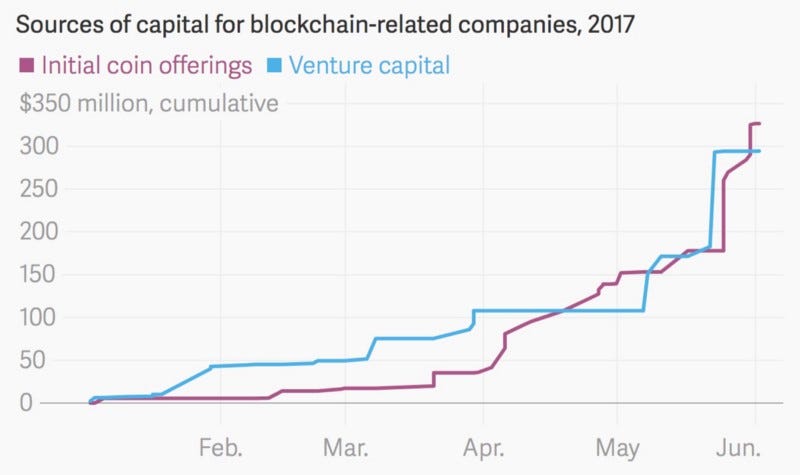Select the Venture capital legend label
Image resolution: width=800 pixels, height=475 pixels.
[369, 65]
